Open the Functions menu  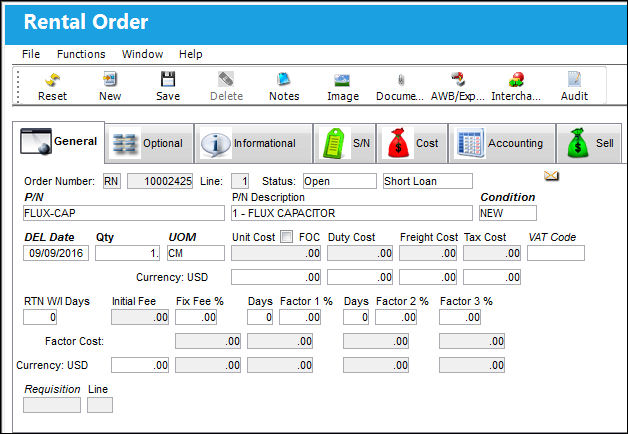click(81, 54)
